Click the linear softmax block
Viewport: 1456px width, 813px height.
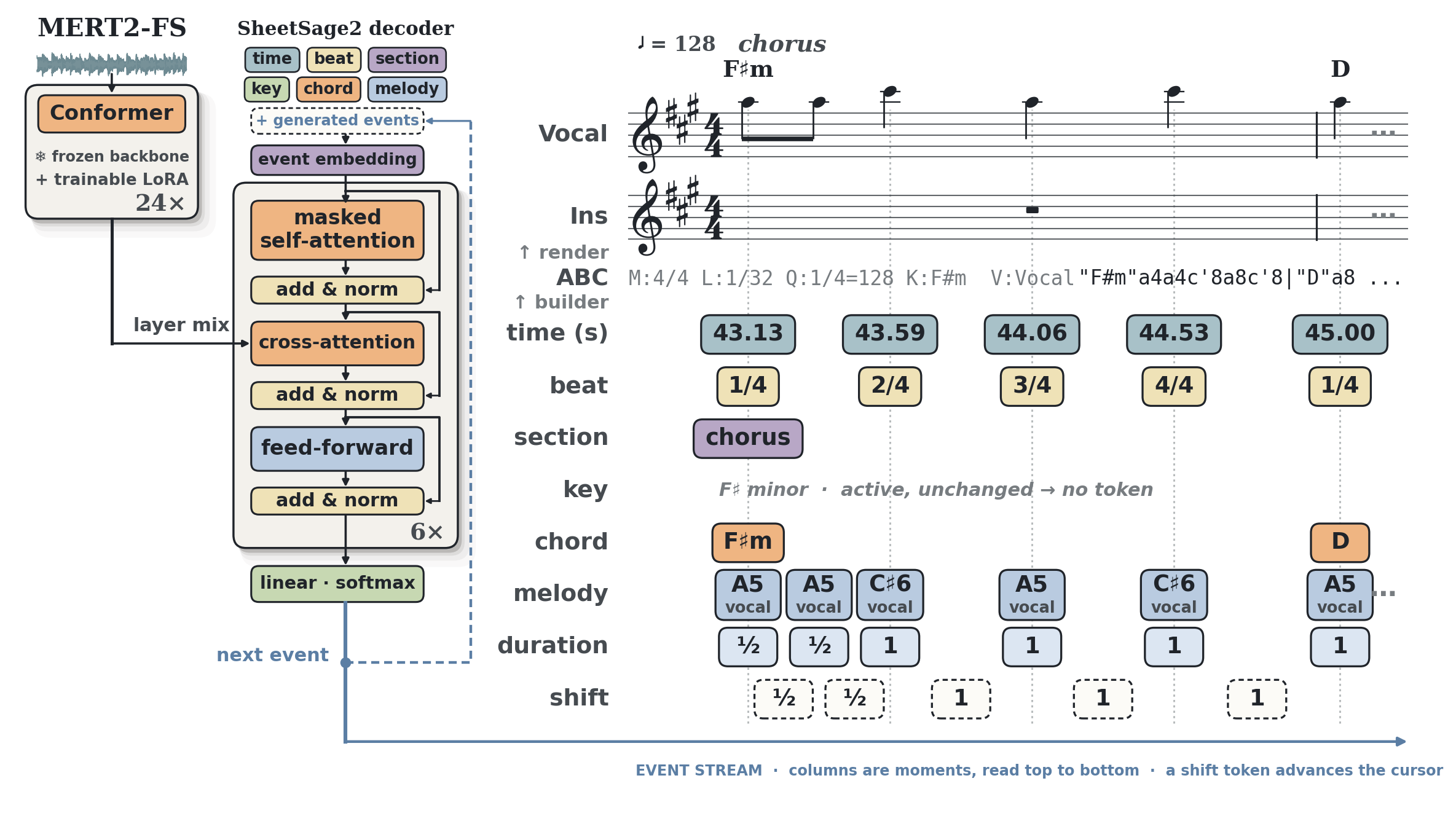tap(337, 583)
